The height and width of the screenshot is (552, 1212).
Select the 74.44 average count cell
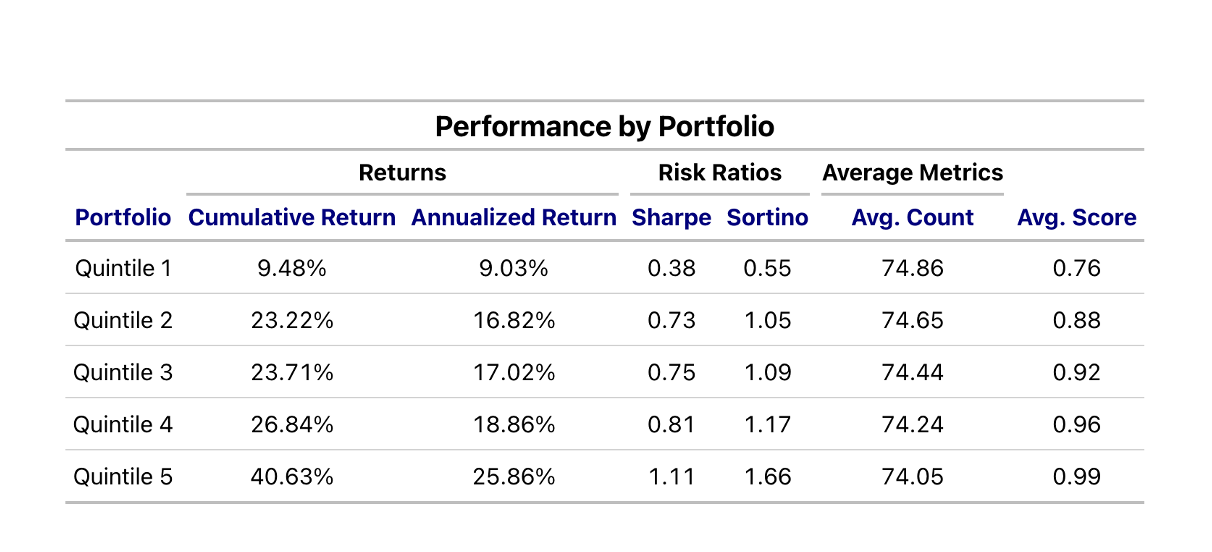(x=912, y=372)
